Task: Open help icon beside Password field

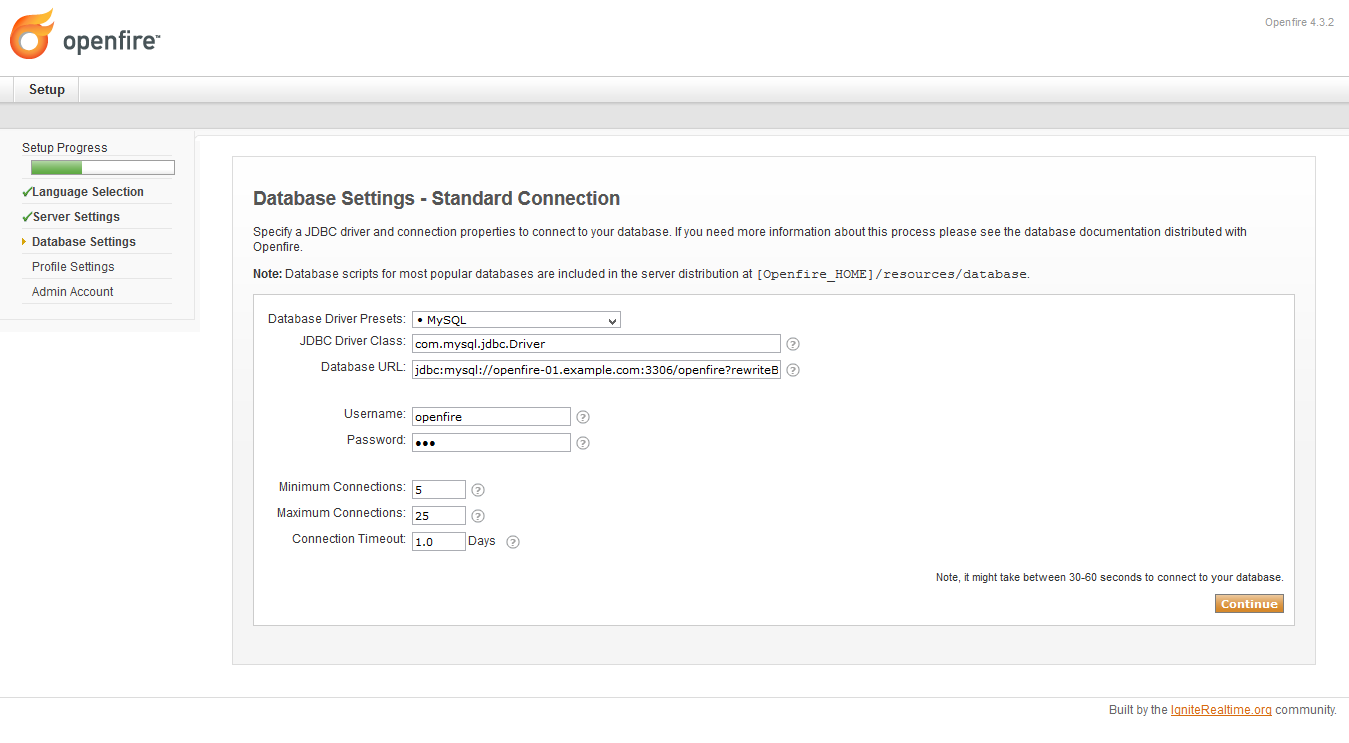Action: point(583,443)
